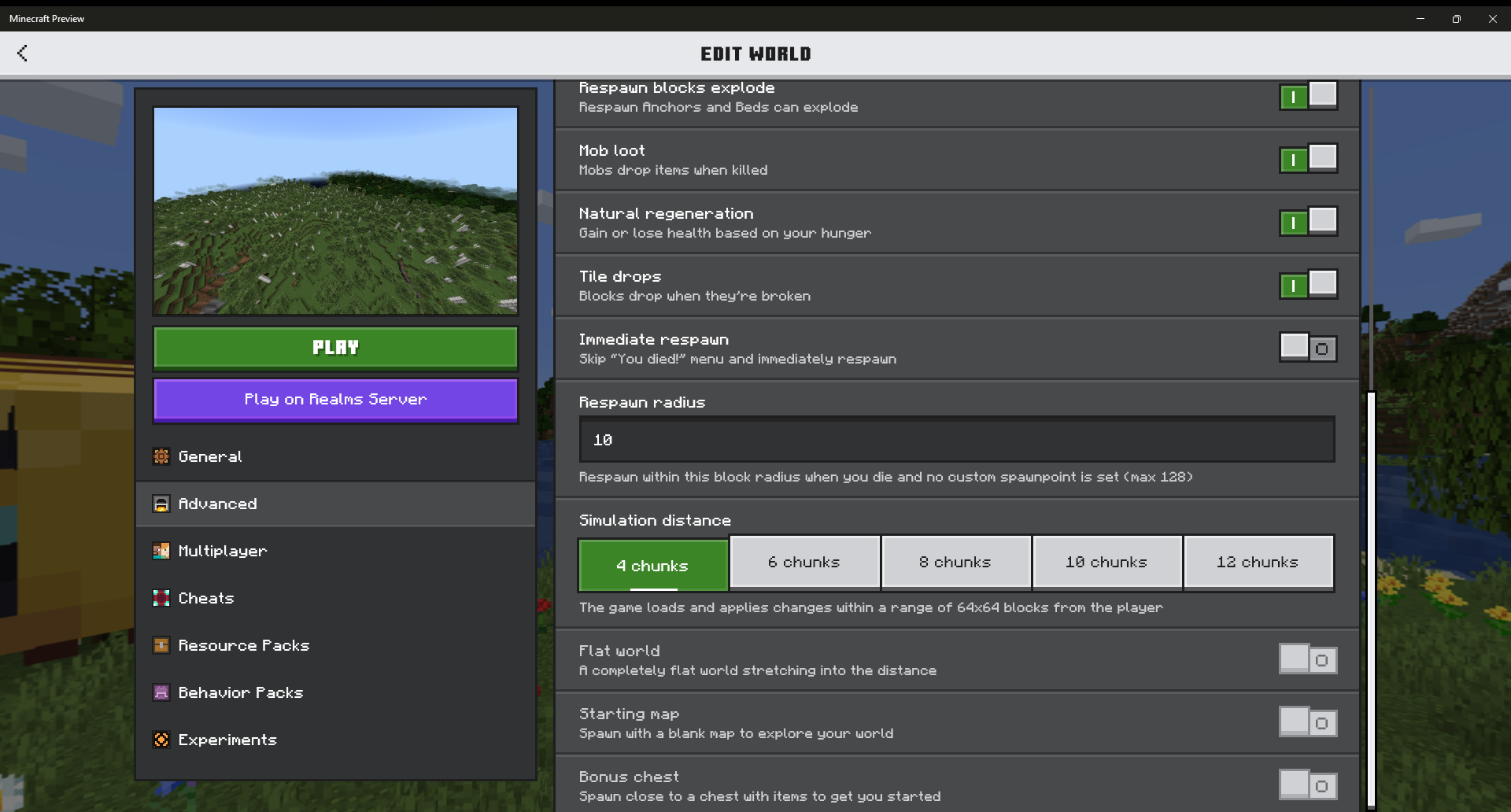Click the Respawn radius input field
Image resolution: width=1511 pixels, height=812 pixels.
[957, 440]
